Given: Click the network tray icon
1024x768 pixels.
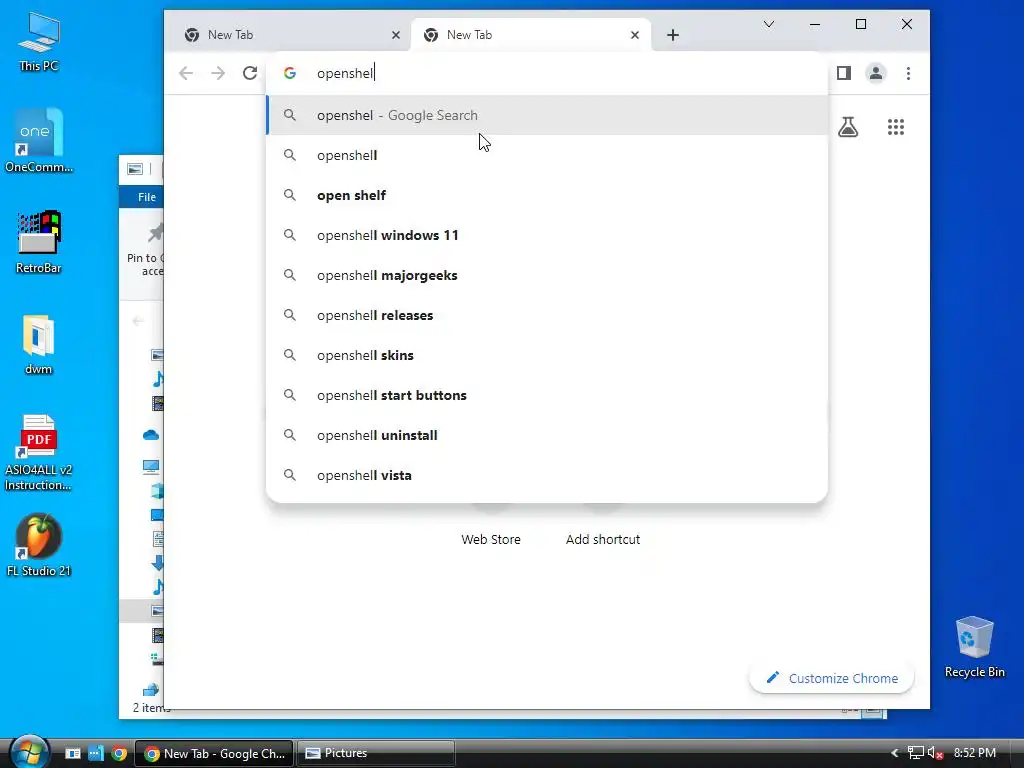Looking at the screenshot, I should [916, 754].
